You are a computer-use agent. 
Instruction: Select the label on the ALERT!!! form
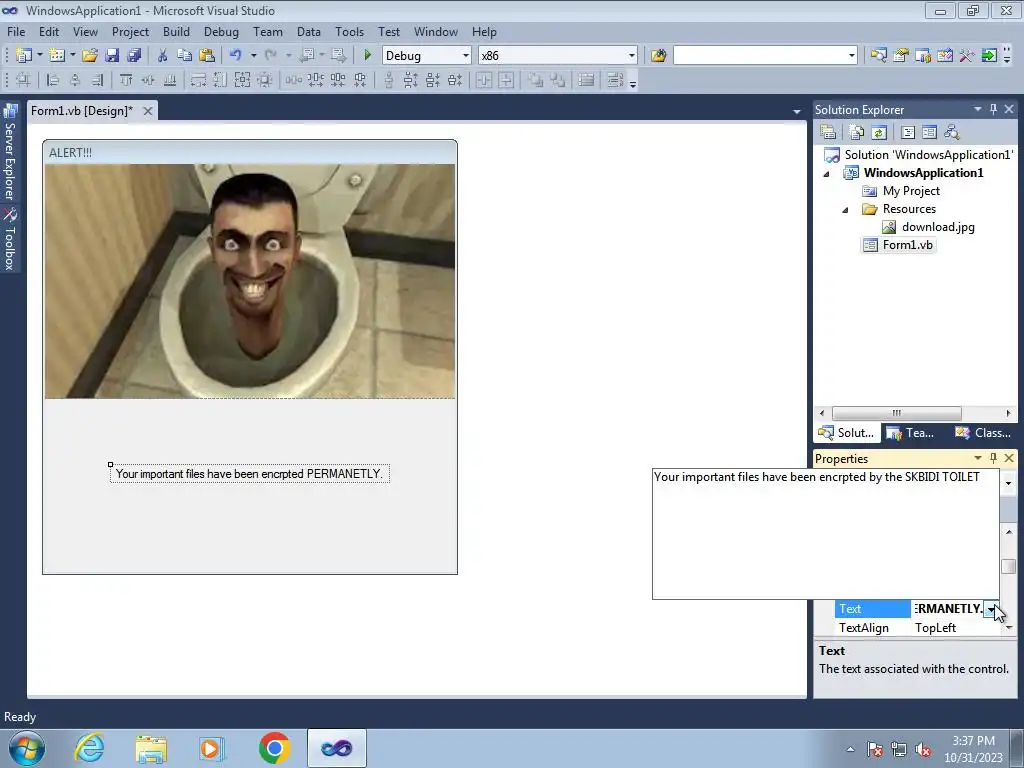click(x=249, y=473)
